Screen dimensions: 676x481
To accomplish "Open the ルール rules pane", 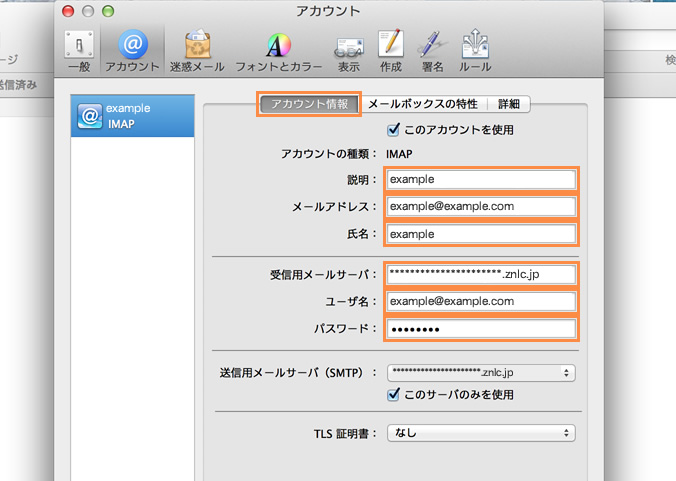I will 475,51.
